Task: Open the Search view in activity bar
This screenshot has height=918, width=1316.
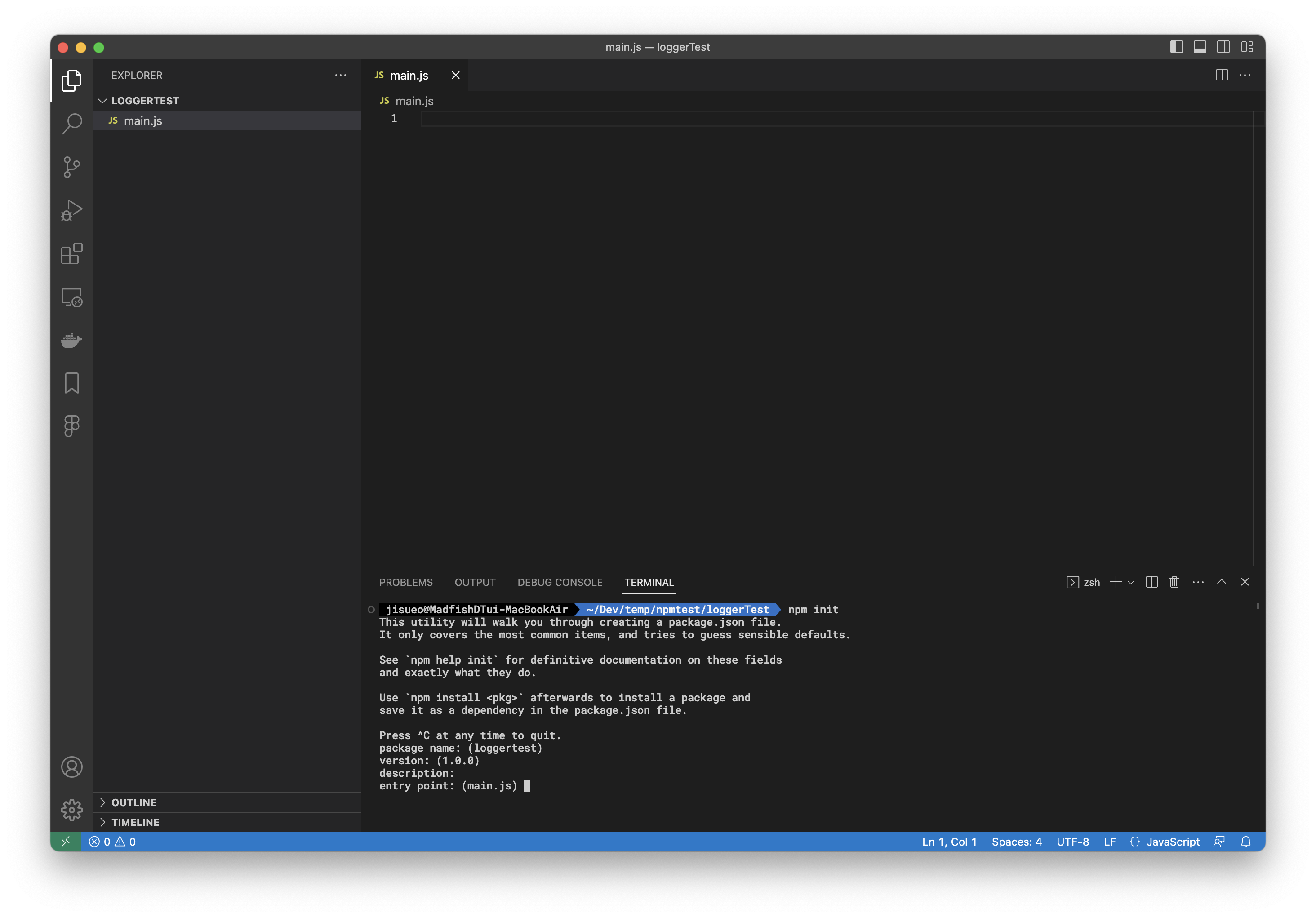Action: pos(71,123)
